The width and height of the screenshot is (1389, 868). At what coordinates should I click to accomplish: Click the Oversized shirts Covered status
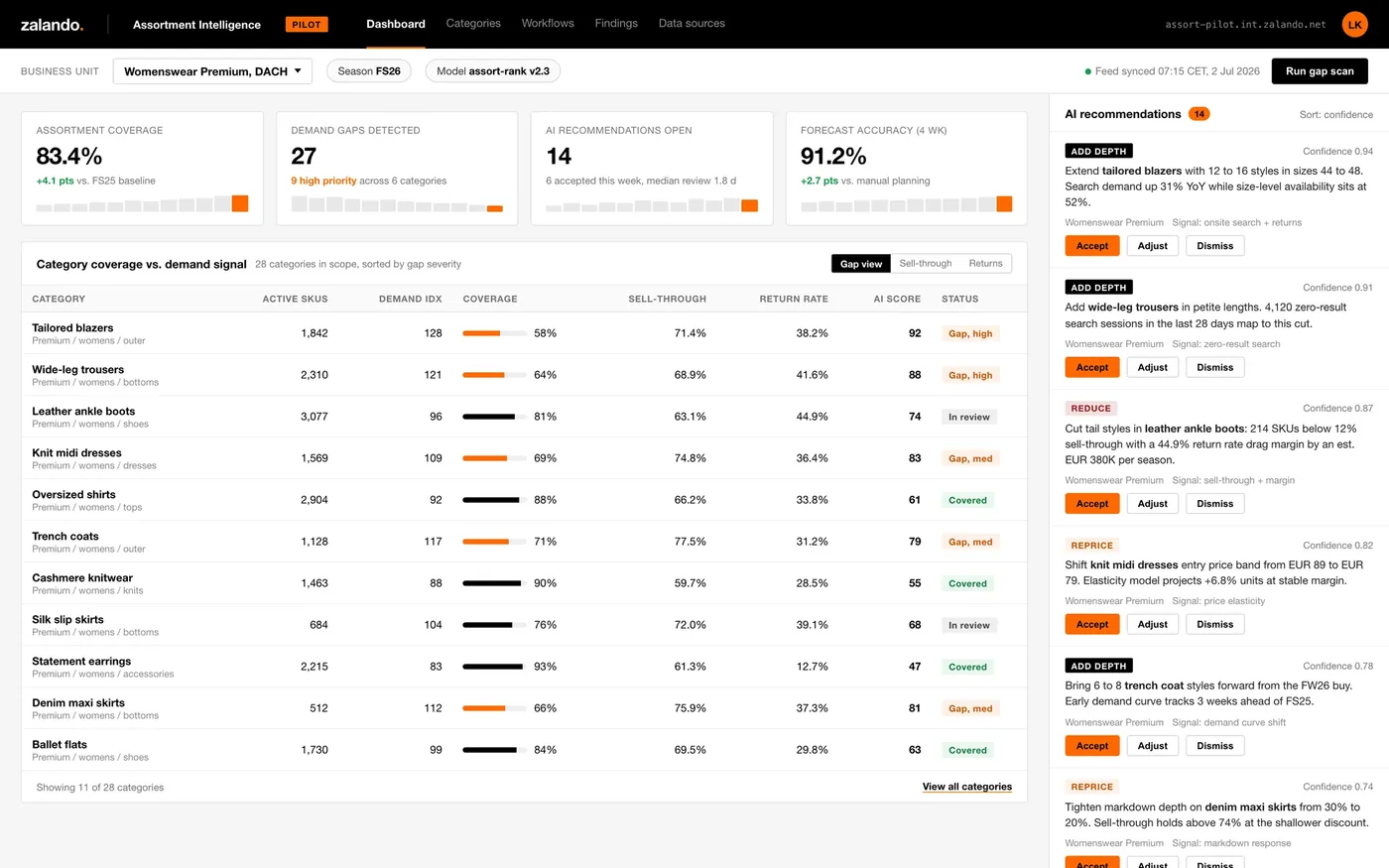click(967, 500)
